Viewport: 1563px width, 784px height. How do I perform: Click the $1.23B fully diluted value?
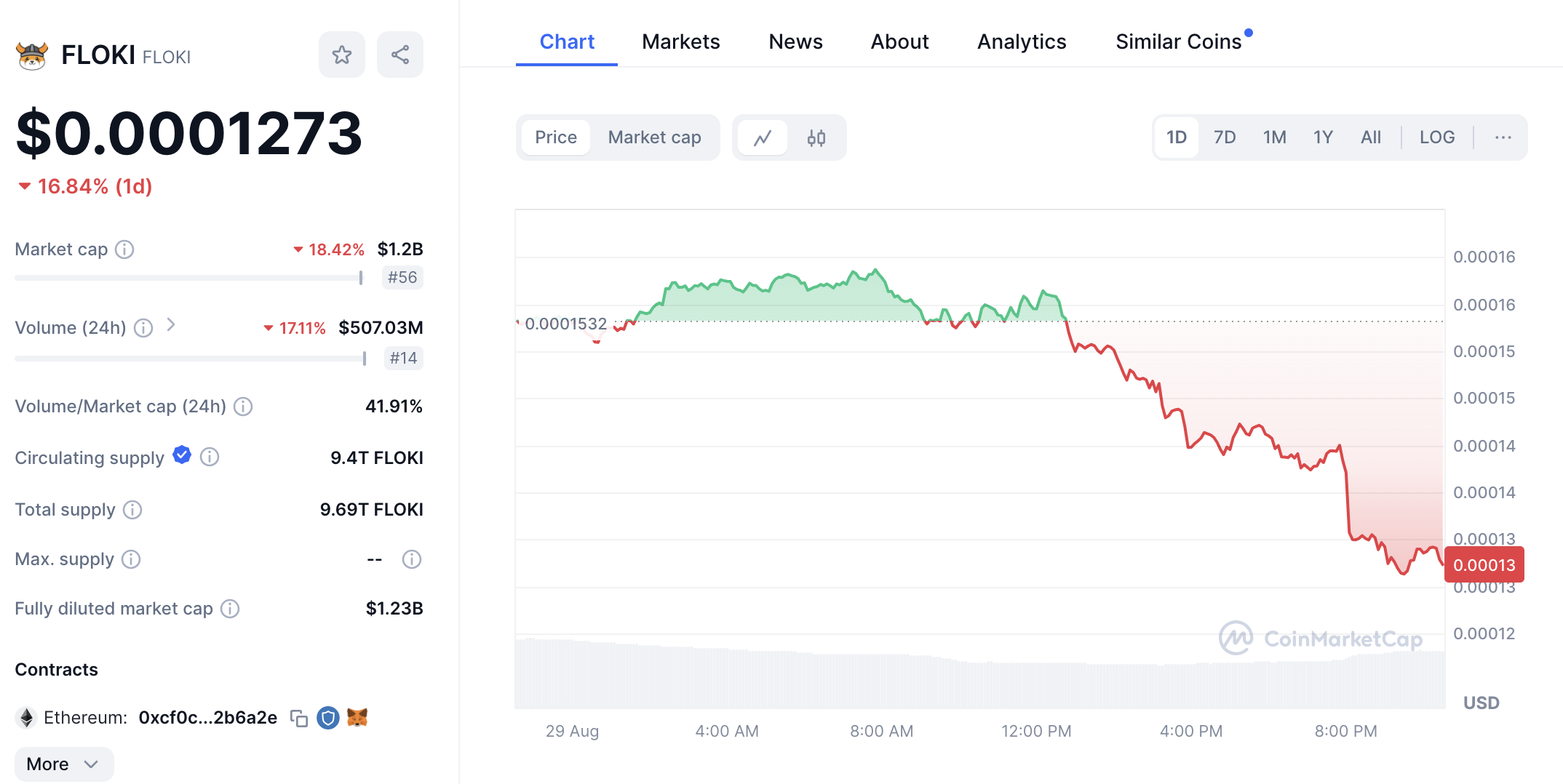pos(394,609)
